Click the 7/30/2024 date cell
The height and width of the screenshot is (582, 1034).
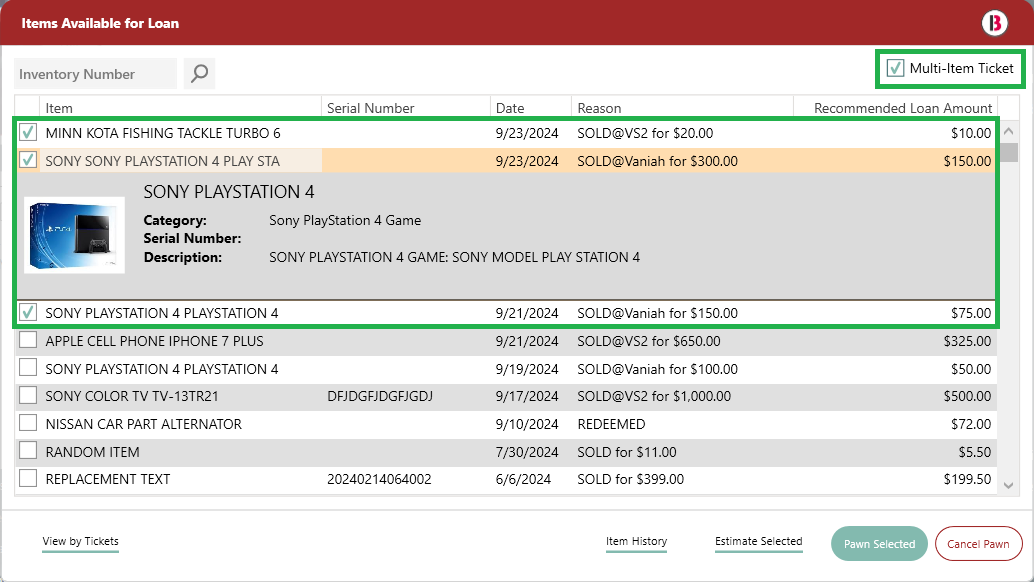click(x=527, y=452)
